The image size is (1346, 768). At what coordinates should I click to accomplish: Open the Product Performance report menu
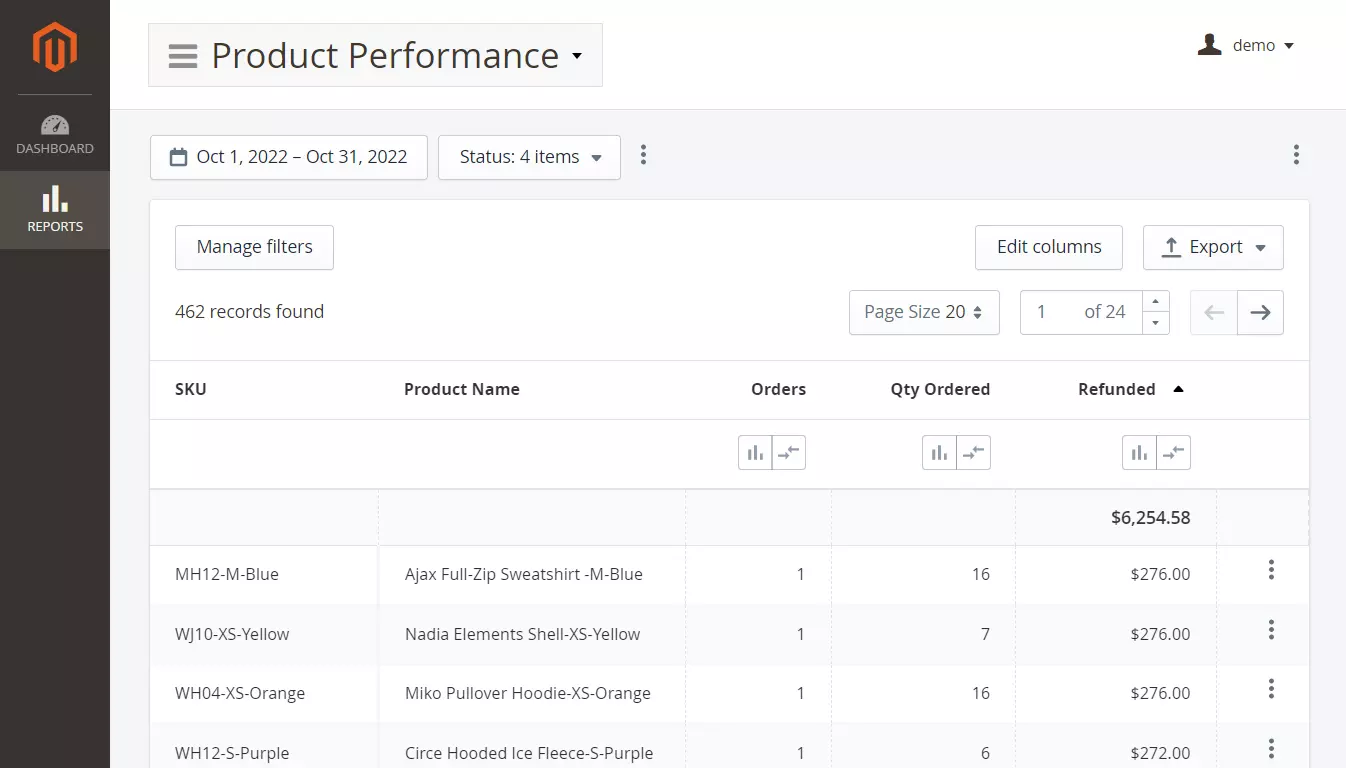[x=375, y=55]
